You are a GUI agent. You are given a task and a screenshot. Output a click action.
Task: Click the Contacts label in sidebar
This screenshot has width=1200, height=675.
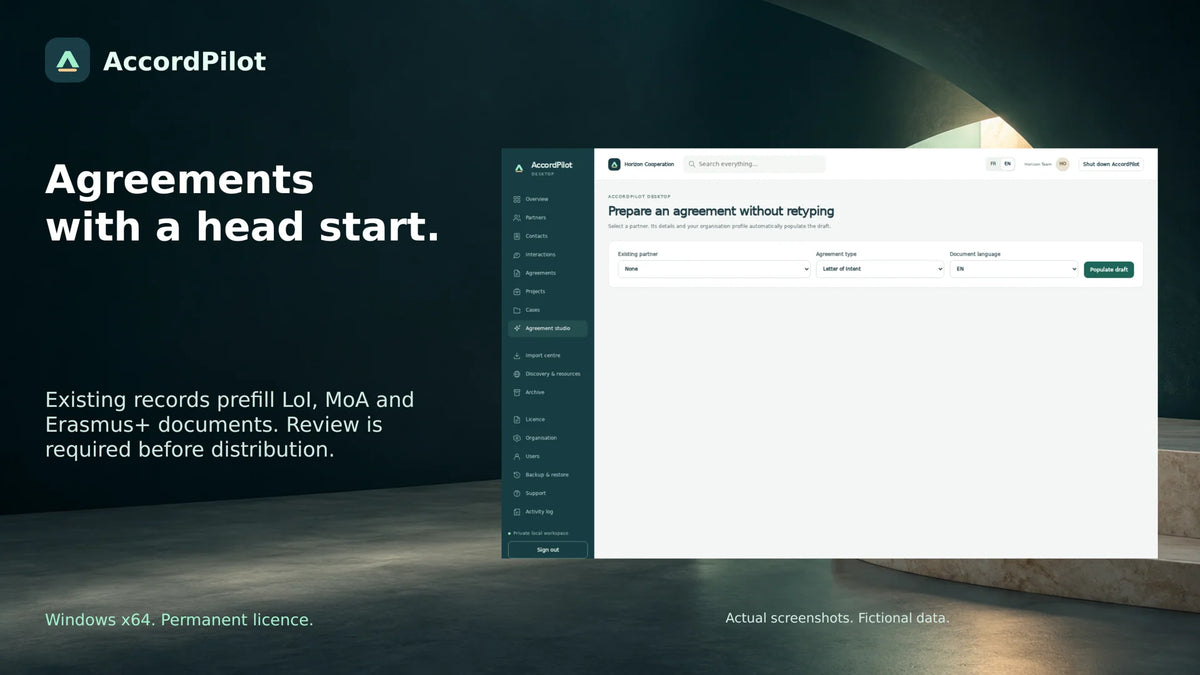[537, 236]
